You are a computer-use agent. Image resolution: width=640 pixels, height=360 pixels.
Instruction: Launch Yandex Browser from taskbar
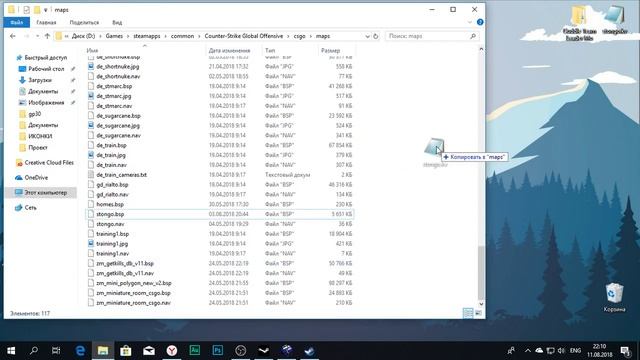click(x=172, y=351)
